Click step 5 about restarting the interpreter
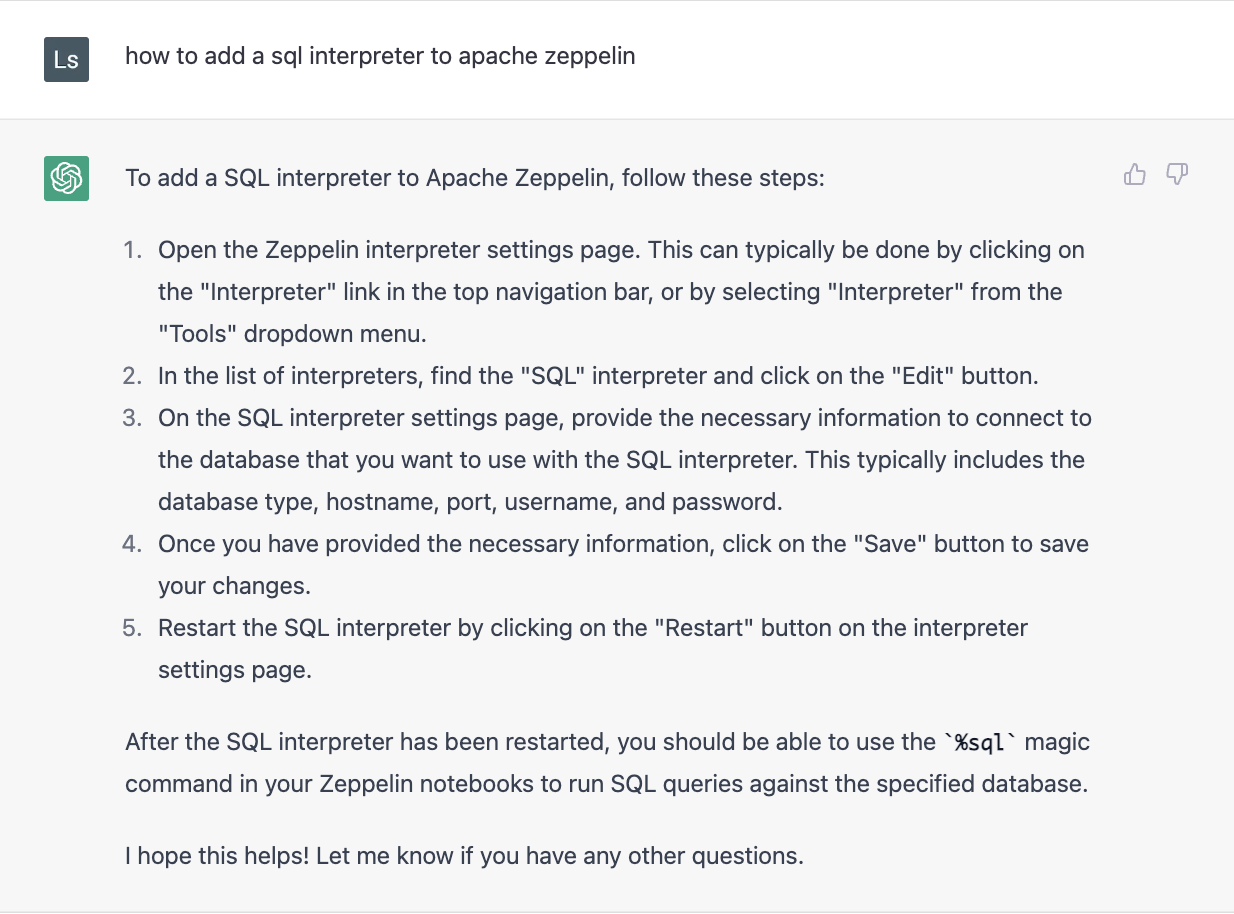This screenshot has height=914, width=1234. (593, 649)
